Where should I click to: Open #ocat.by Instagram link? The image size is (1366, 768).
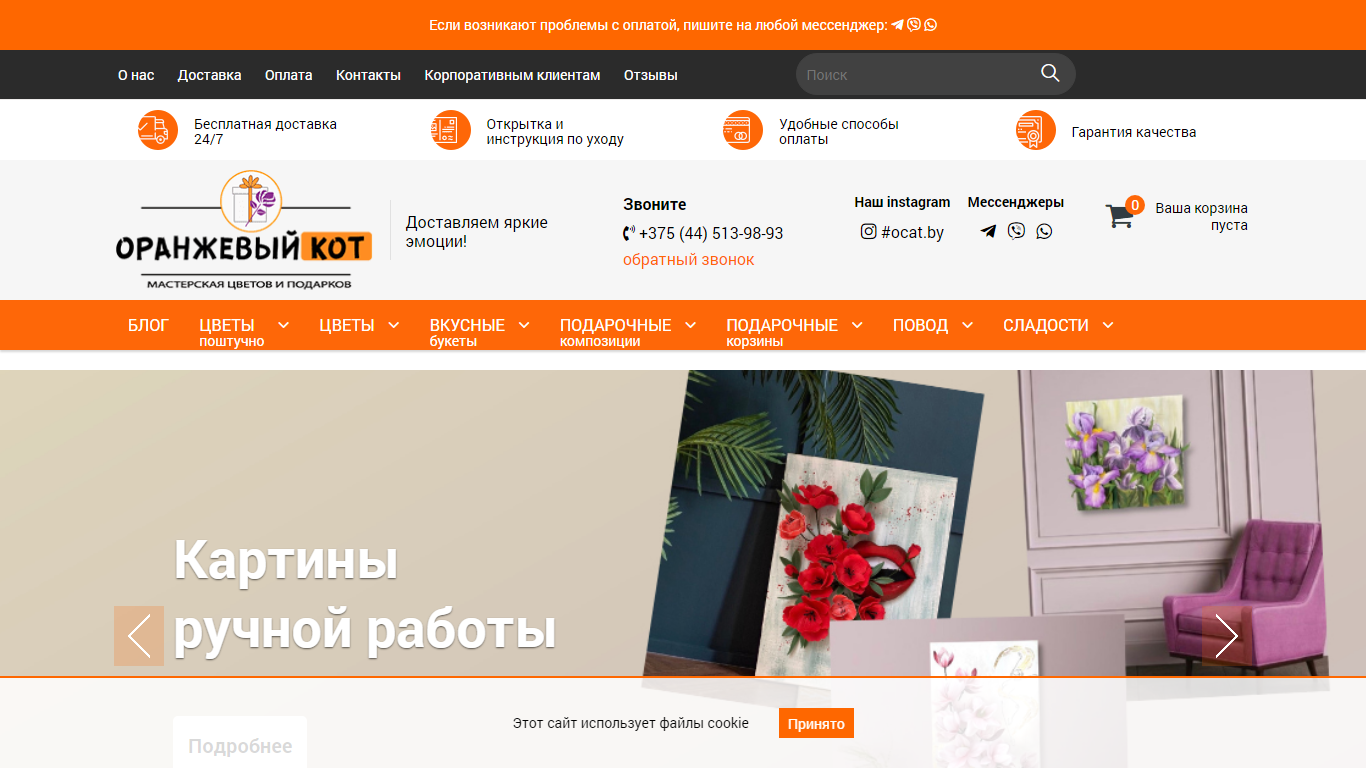pos(912,232)
